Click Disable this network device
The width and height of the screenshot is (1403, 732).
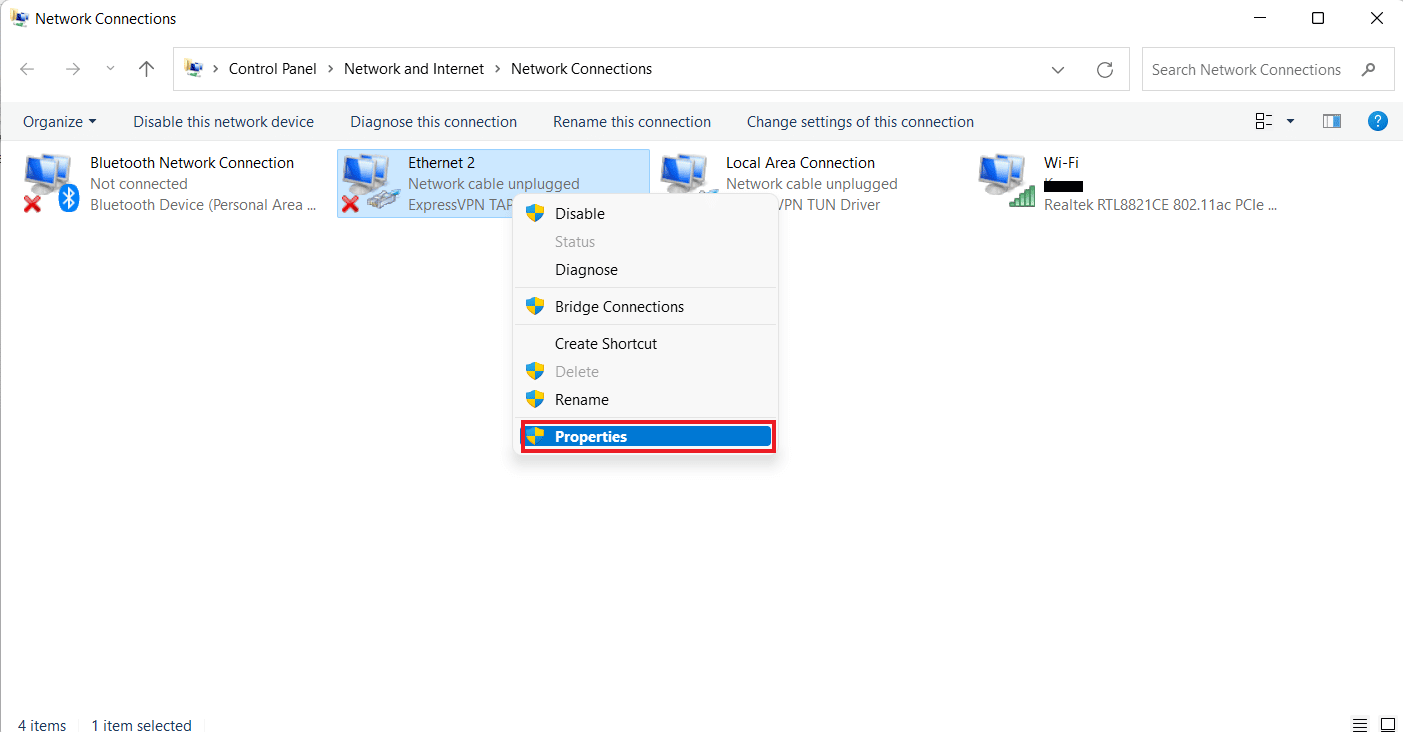[x=223, y=121]
